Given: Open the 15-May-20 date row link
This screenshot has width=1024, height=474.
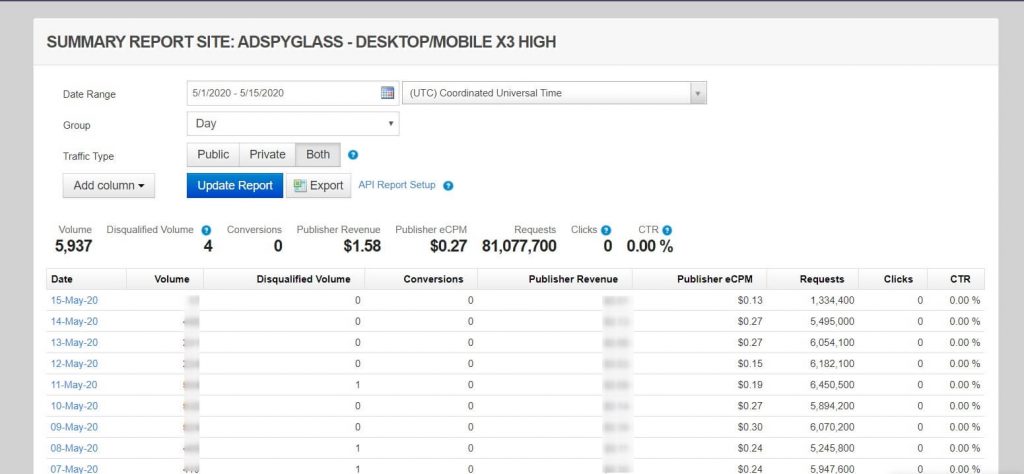Looking at the screenshot, I should 74,301.
